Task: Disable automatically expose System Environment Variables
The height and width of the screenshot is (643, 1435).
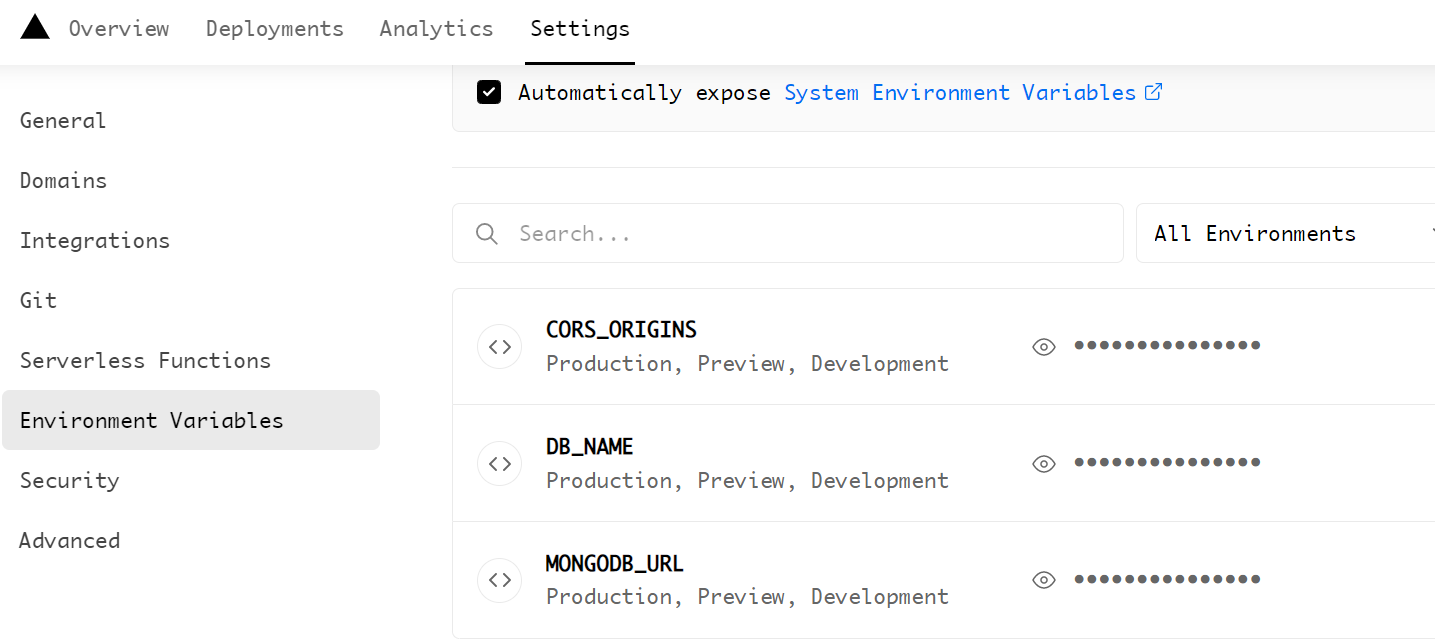Action: pyautogui.click(x=488, y=91)
